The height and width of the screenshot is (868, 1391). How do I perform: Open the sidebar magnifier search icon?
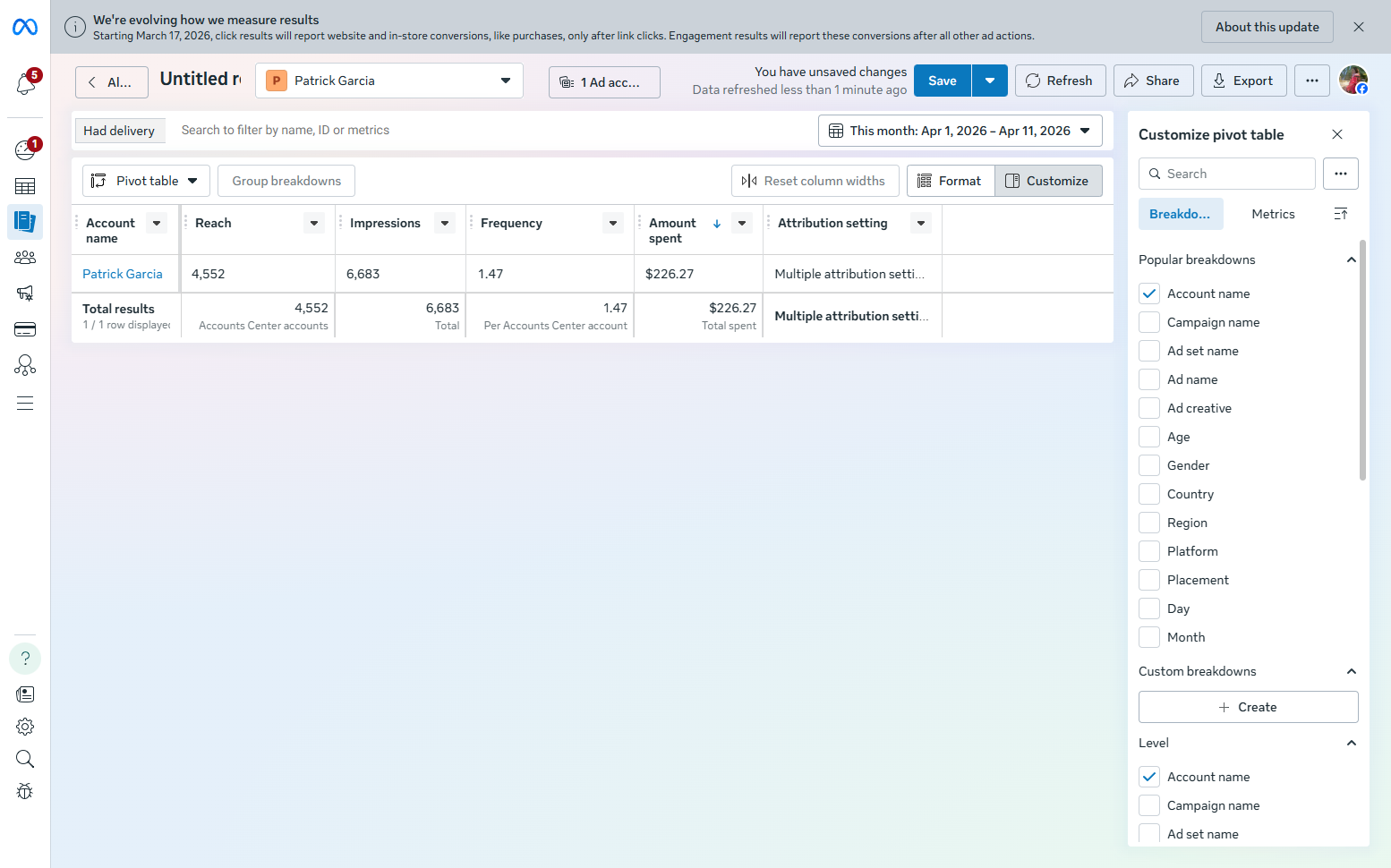click(x=25, y=759)
